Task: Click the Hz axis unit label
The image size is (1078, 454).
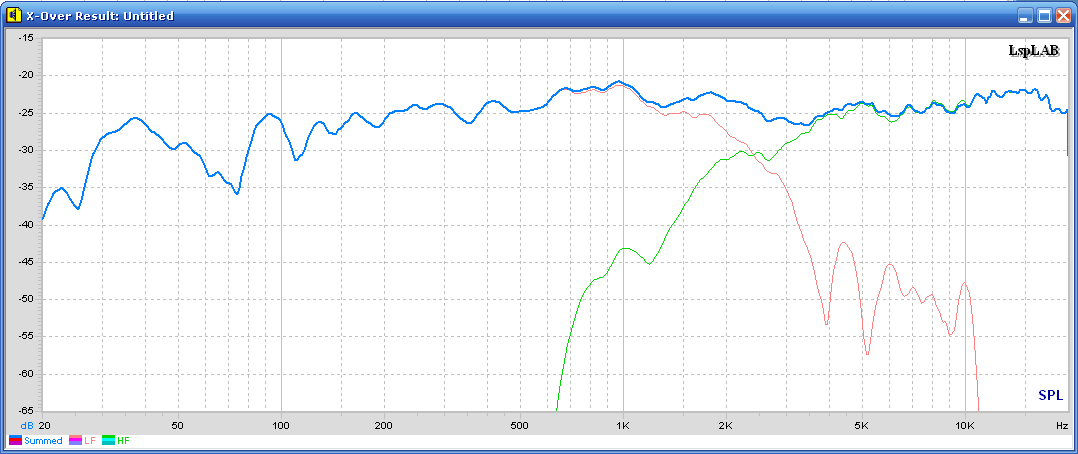Action: [x=1062, y=426]
